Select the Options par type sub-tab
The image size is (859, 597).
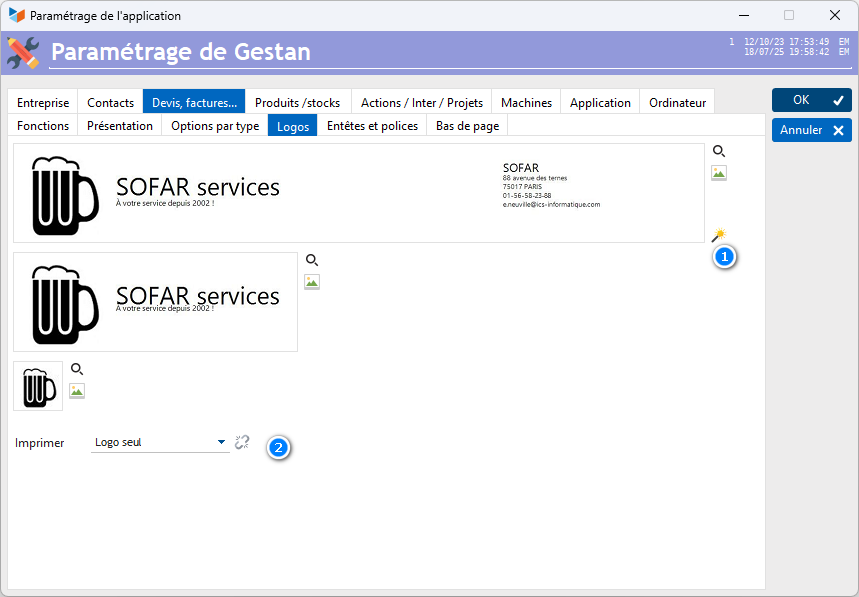point(215,126)
